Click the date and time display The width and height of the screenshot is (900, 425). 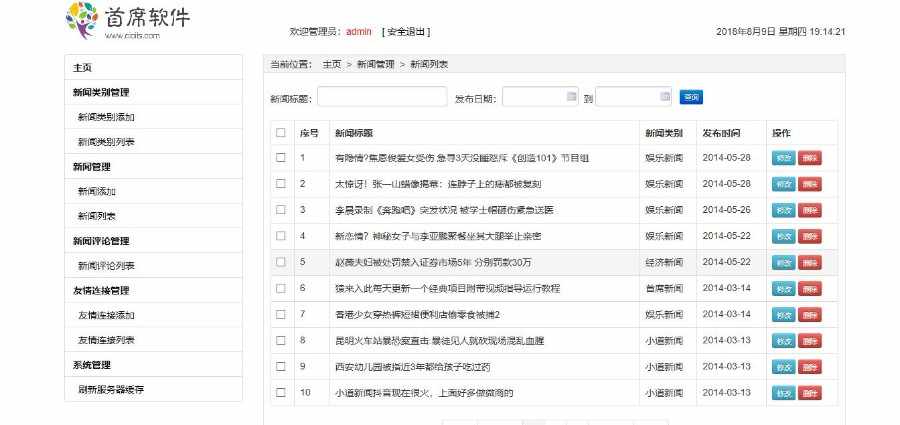click(x=781, y=32)
